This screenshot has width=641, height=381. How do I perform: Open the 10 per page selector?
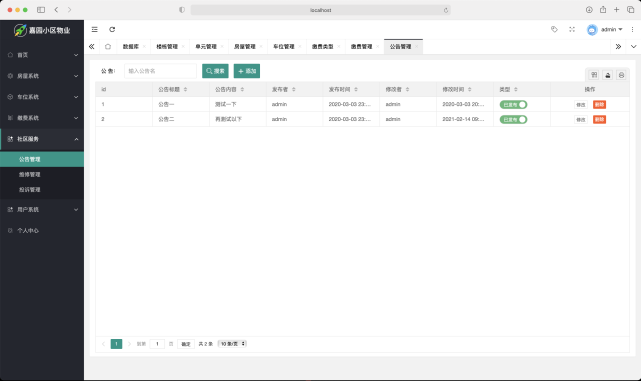coord(232,344)
